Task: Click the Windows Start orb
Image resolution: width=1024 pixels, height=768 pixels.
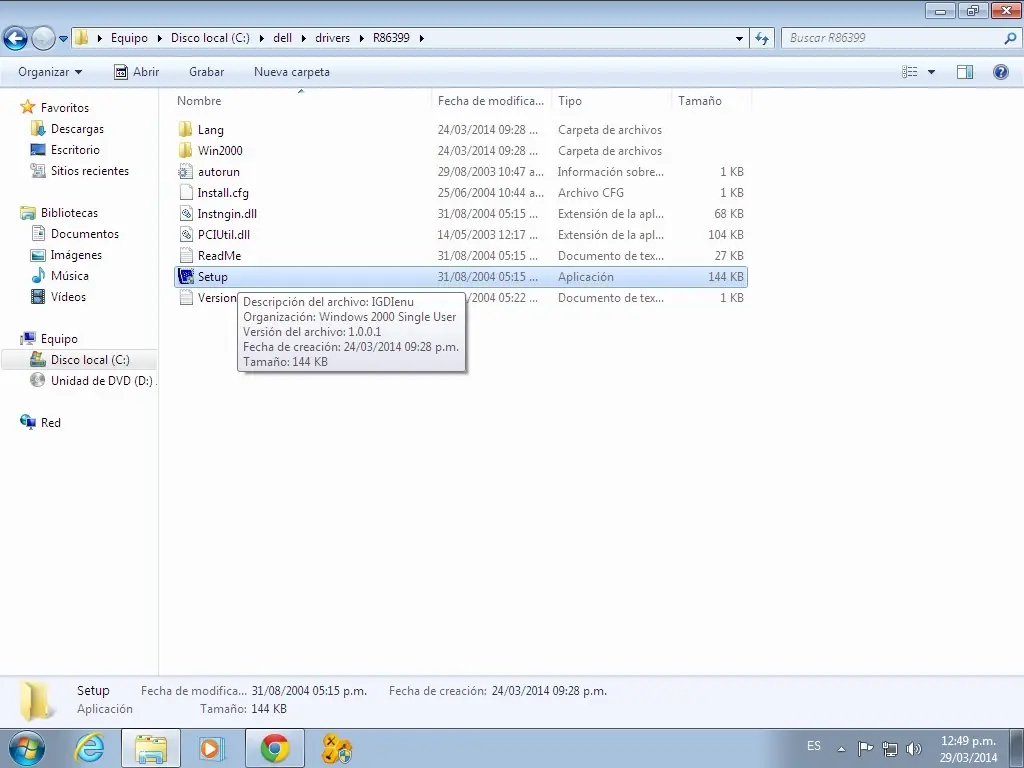Action: [x=26, y=748]
